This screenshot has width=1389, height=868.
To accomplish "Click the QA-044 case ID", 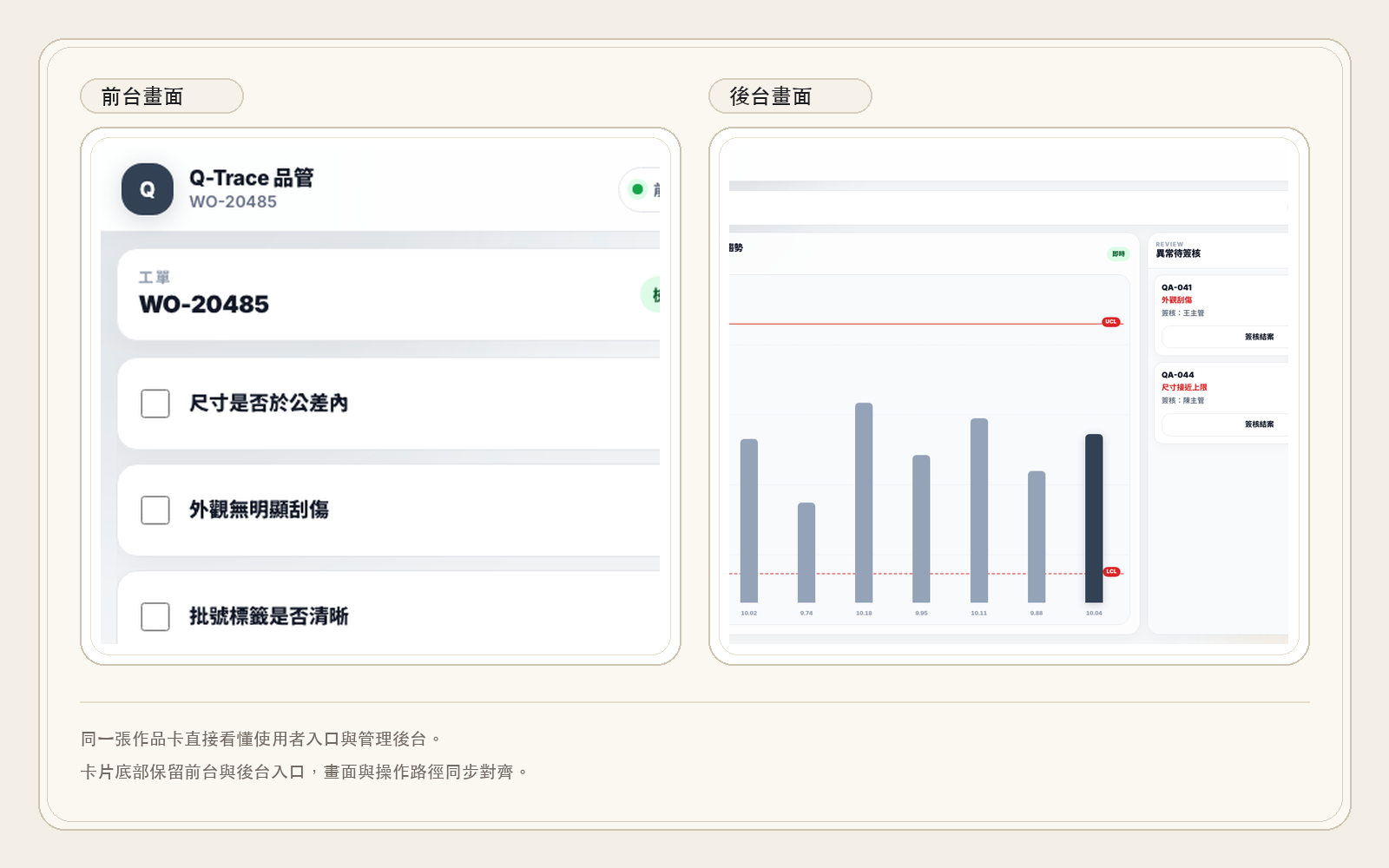I will coord(1178,375).
